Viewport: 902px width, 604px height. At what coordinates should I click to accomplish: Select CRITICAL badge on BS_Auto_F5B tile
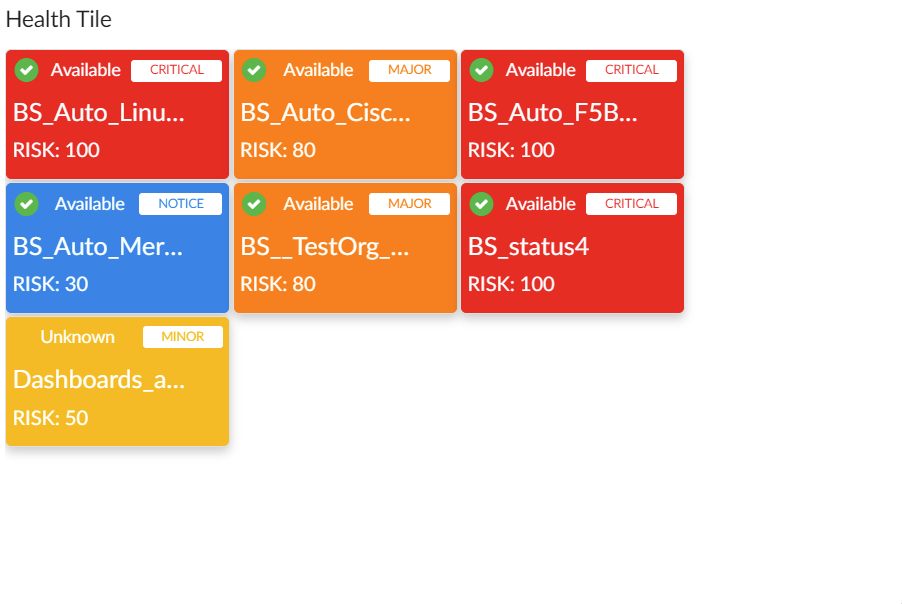(631, 70)
